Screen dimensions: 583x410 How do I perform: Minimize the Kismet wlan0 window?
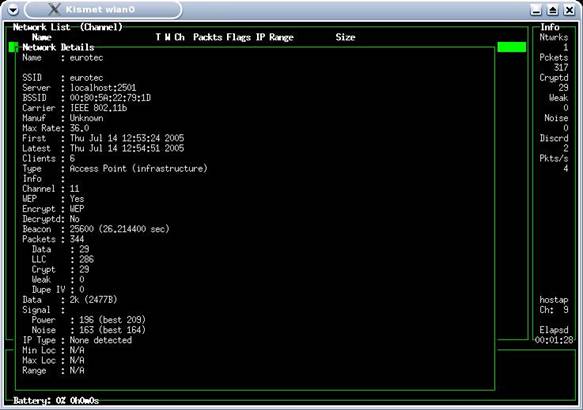pyautogui.click(x=536, y=10)
